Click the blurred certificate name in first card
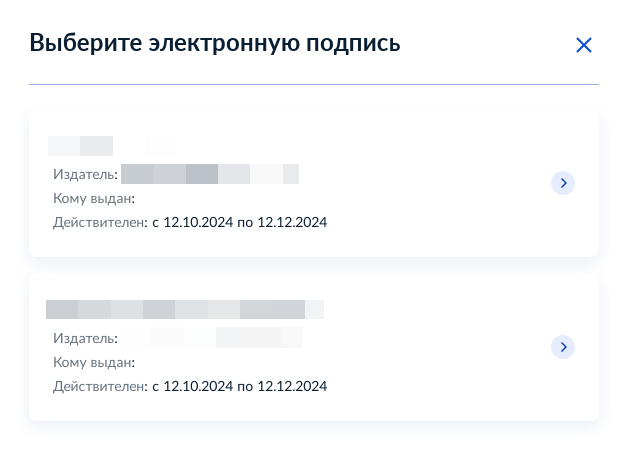Screen dimensions: 624x449 pos(112,146)
